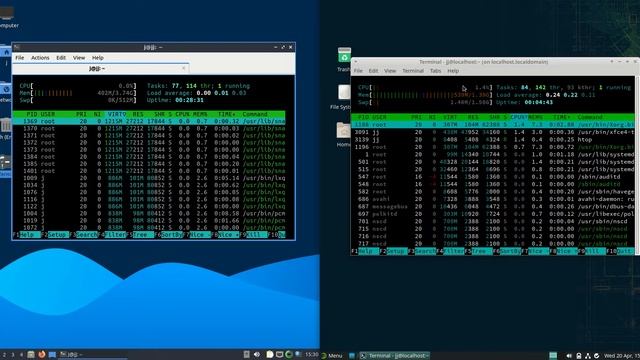Launch Firefox from the left taskbar
The width and height of the screenshot is (640, 360).
click(x=41, y=354)
